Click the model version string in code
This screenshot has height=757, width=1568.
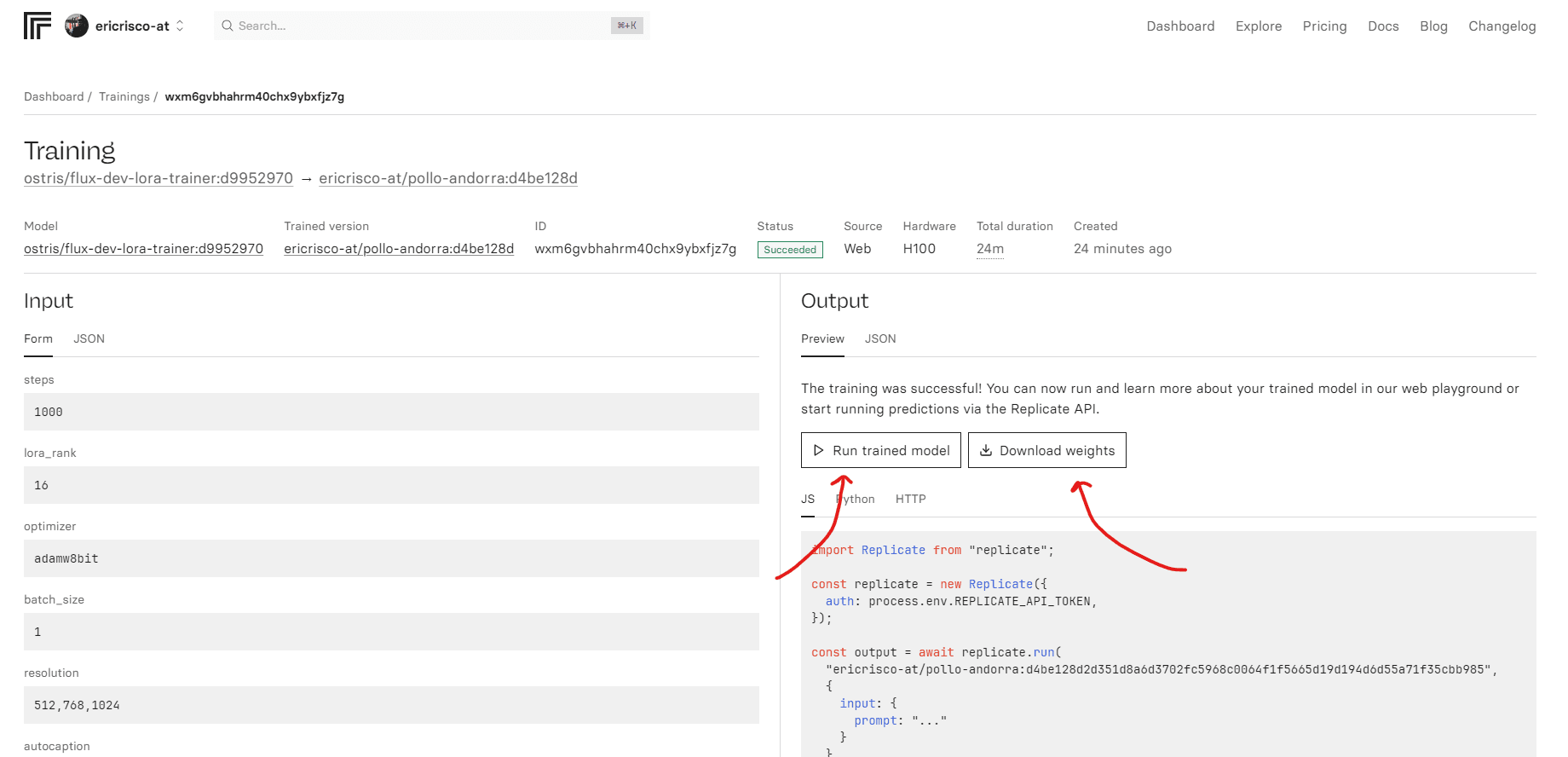[x=1162, y=669]
